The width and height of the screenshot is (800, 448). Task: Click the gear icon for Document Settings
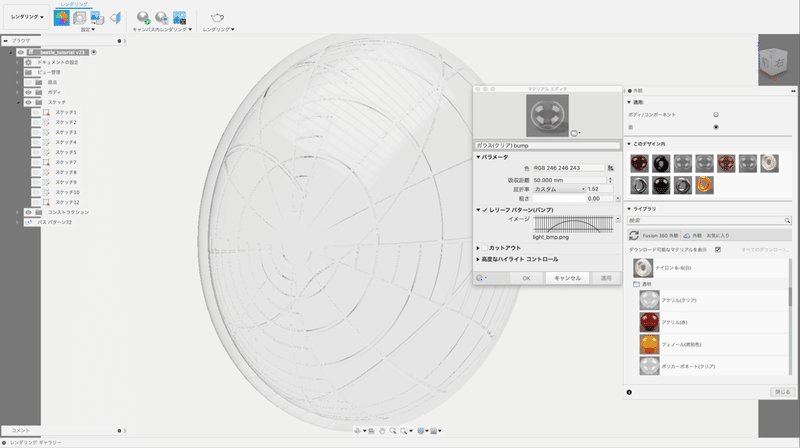[x=29, y=62]
